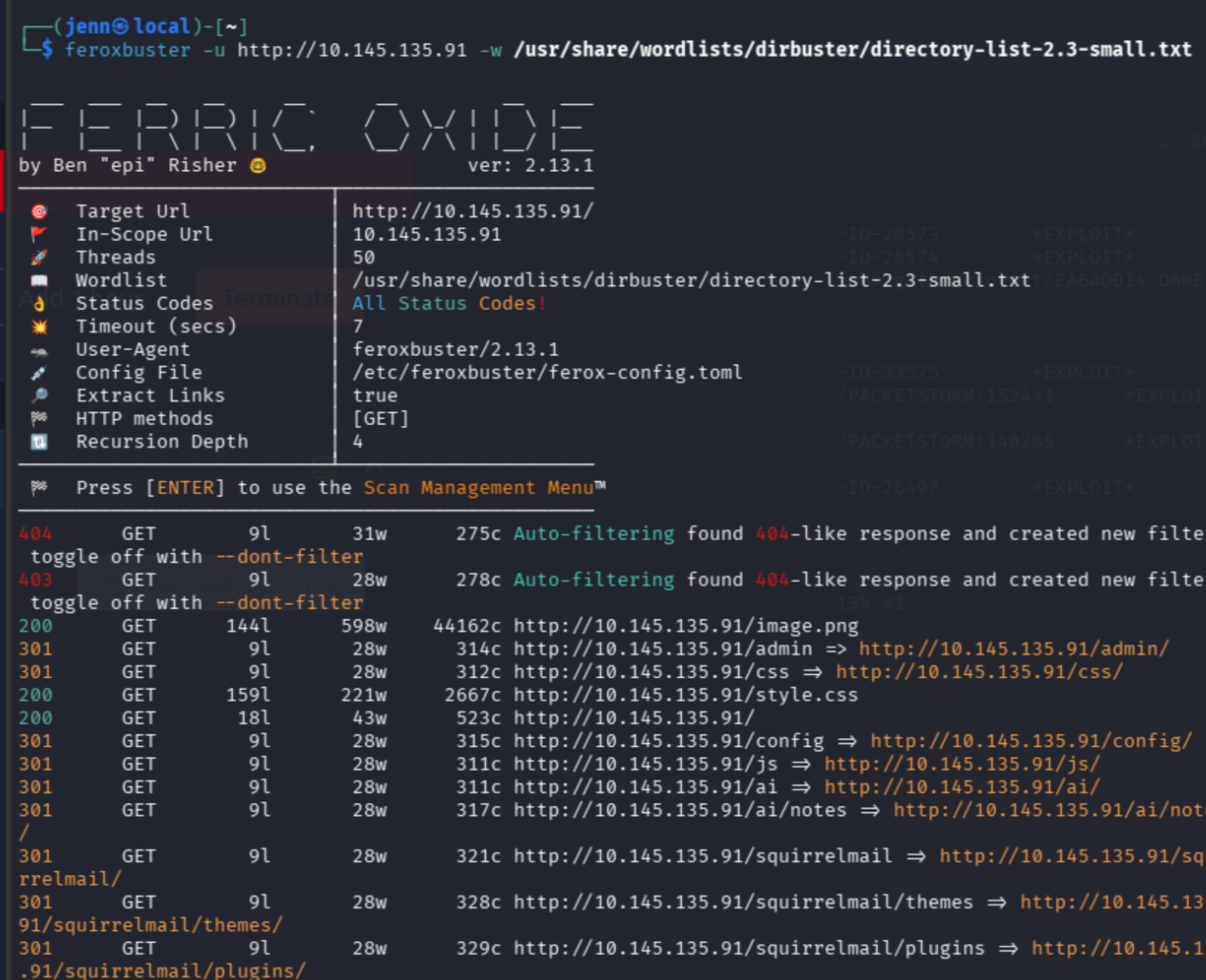This screenshot has width=1206, height=980.
Task: Click the 301 status for admin row
Action: pyautogui.click(x=35, y=649)
